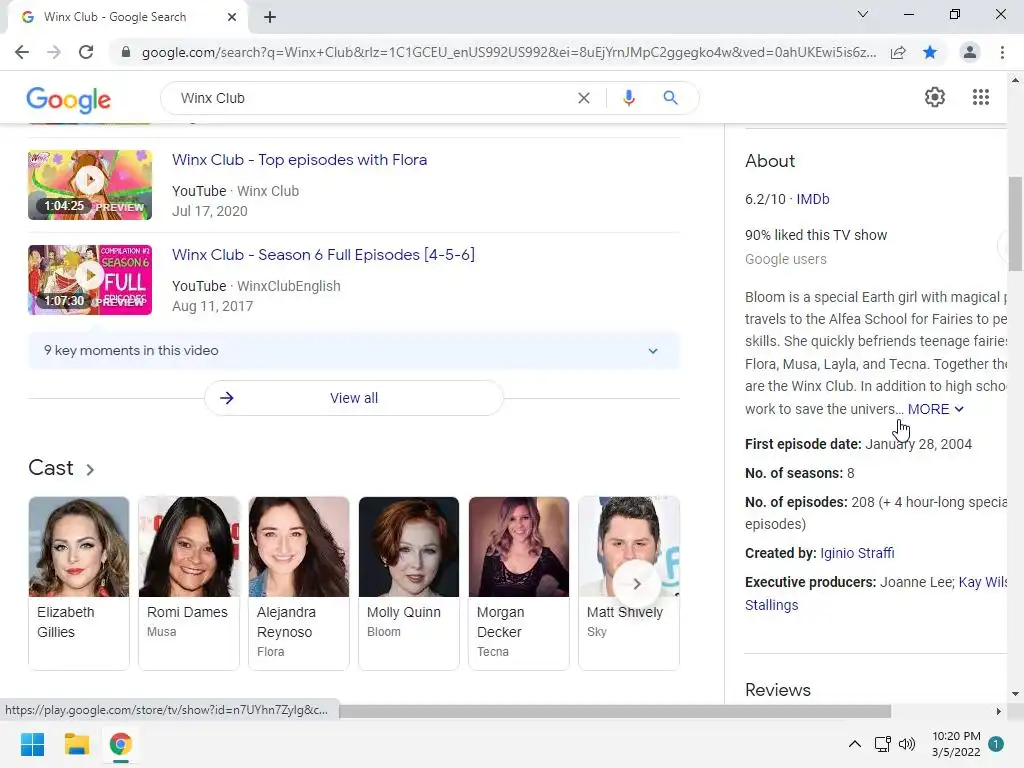Open the Matt Shively name
Screen dimensions: 1024x768
624,613
